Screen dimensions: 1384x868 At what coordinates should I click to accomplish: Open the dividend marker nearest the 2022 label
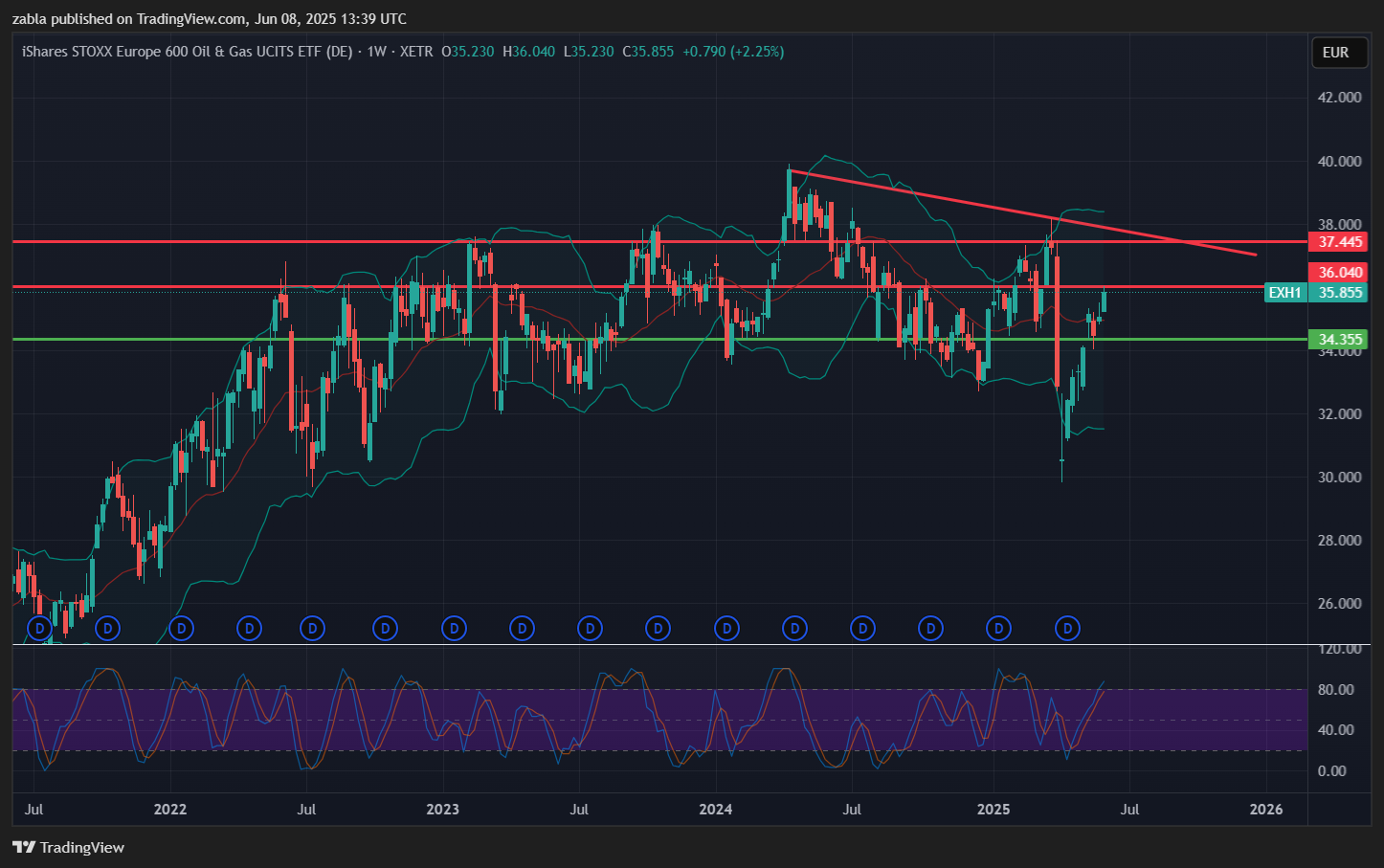[181, 629]
